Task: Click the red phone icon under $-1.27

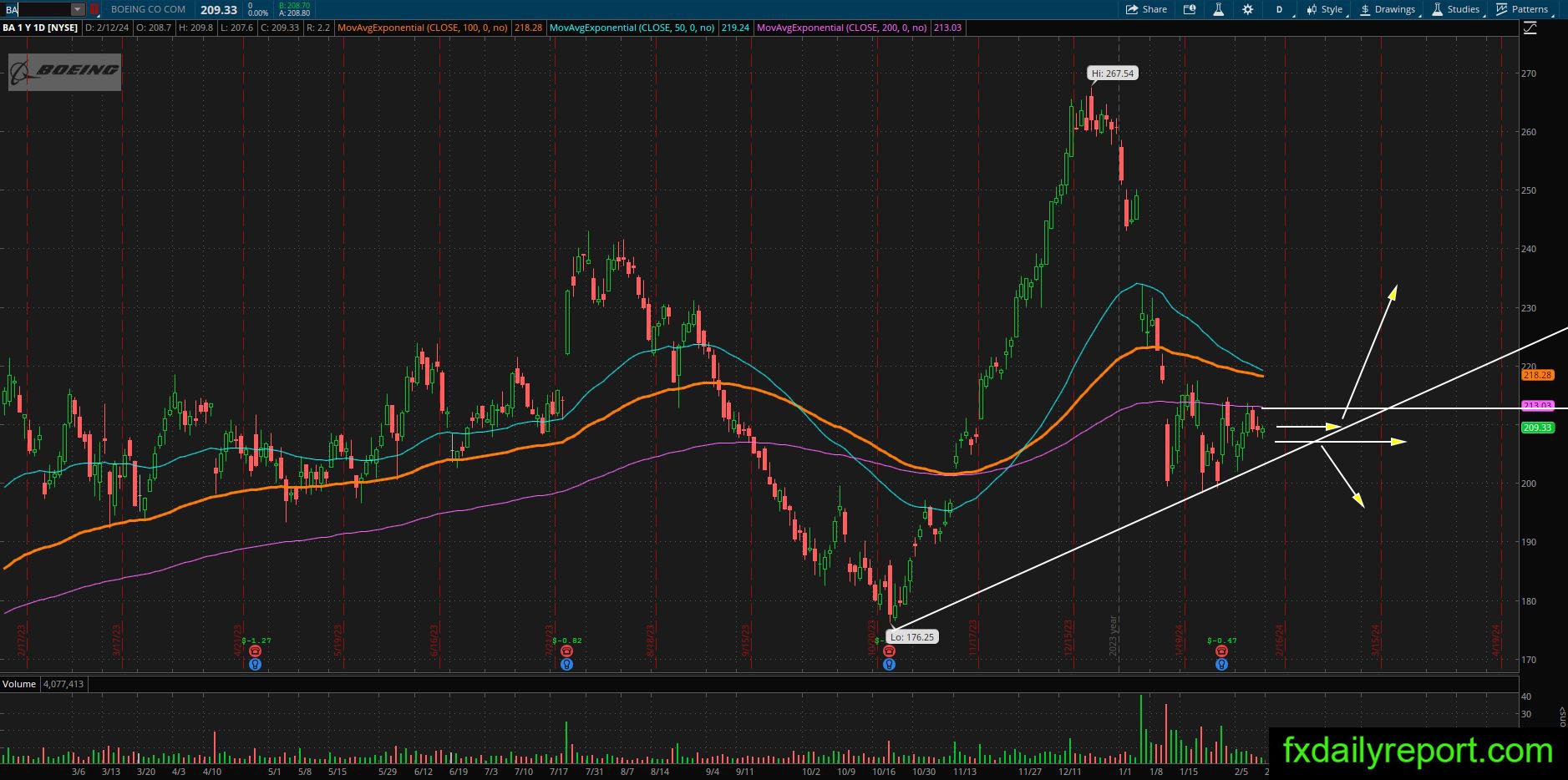Action: 256,651
